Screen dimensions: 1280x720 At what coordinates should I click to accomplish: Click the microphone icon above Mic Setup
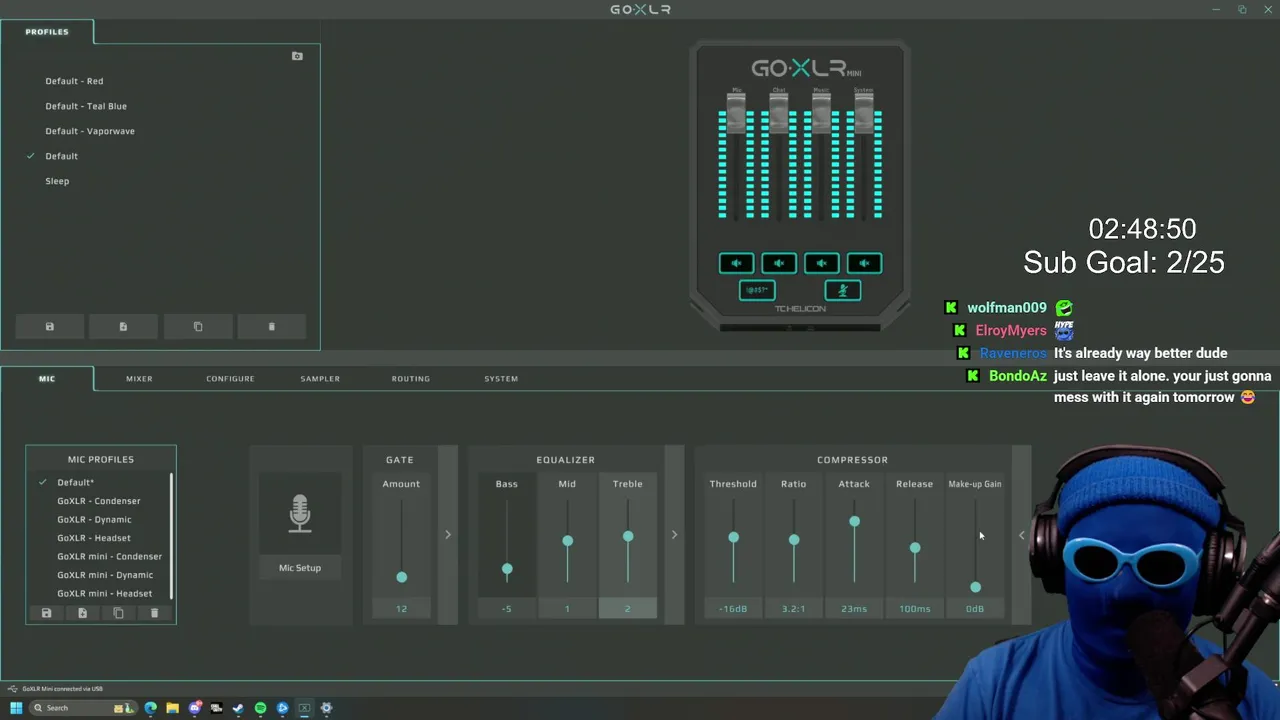(x=300, y=513)
